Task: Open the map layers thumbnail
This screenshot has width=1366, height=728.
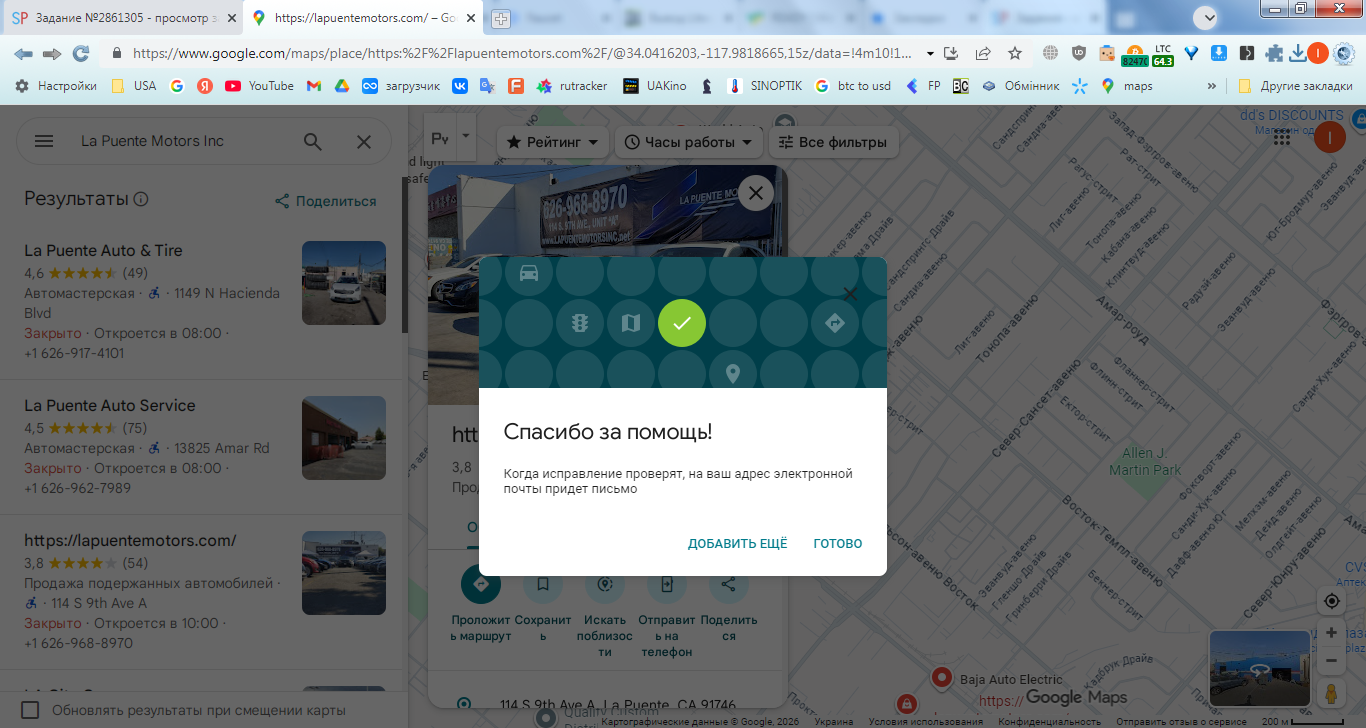Action: click(1259, 668)
